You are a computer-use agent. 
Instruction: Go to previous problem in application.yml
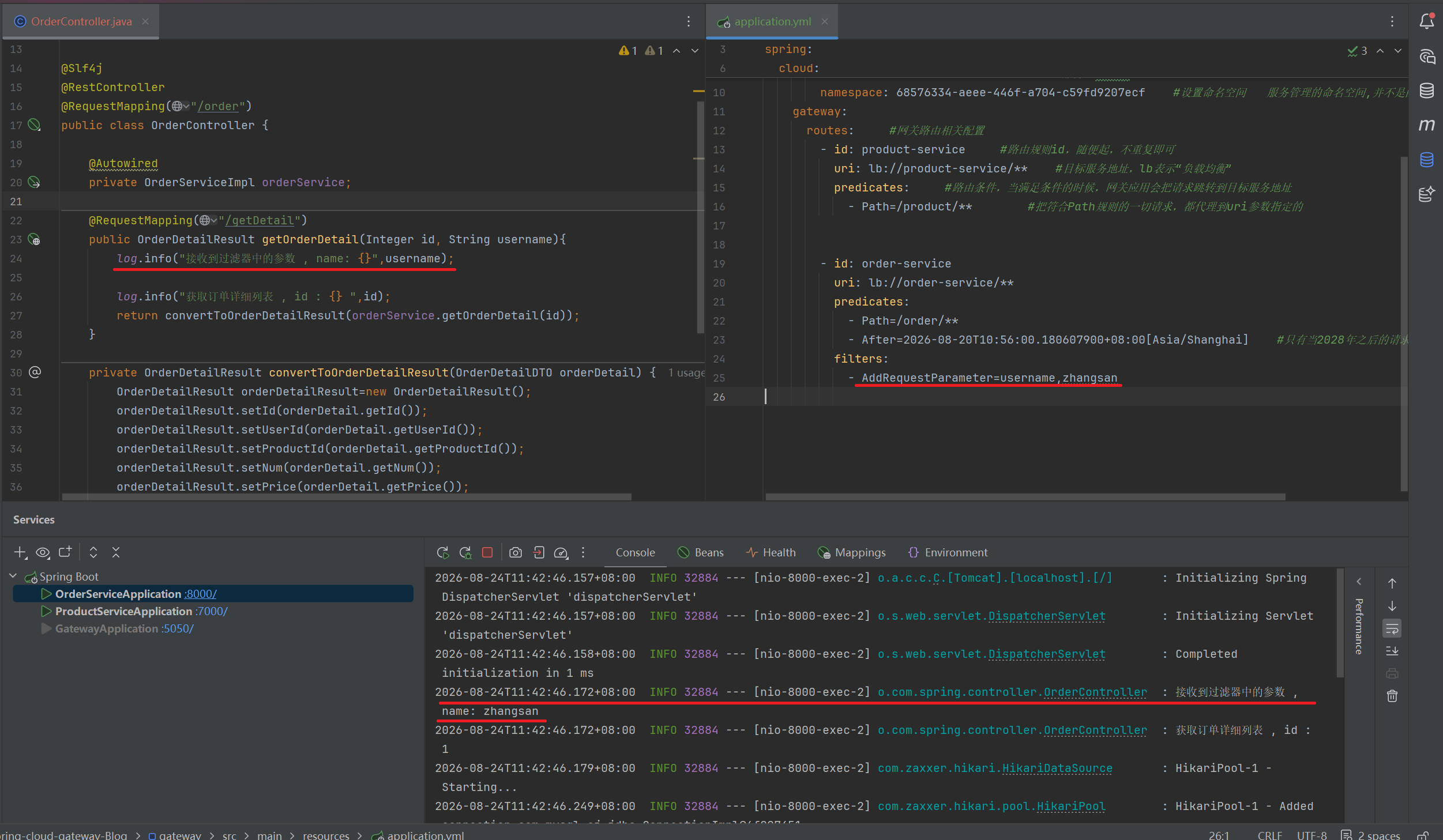coord(1380,51)
